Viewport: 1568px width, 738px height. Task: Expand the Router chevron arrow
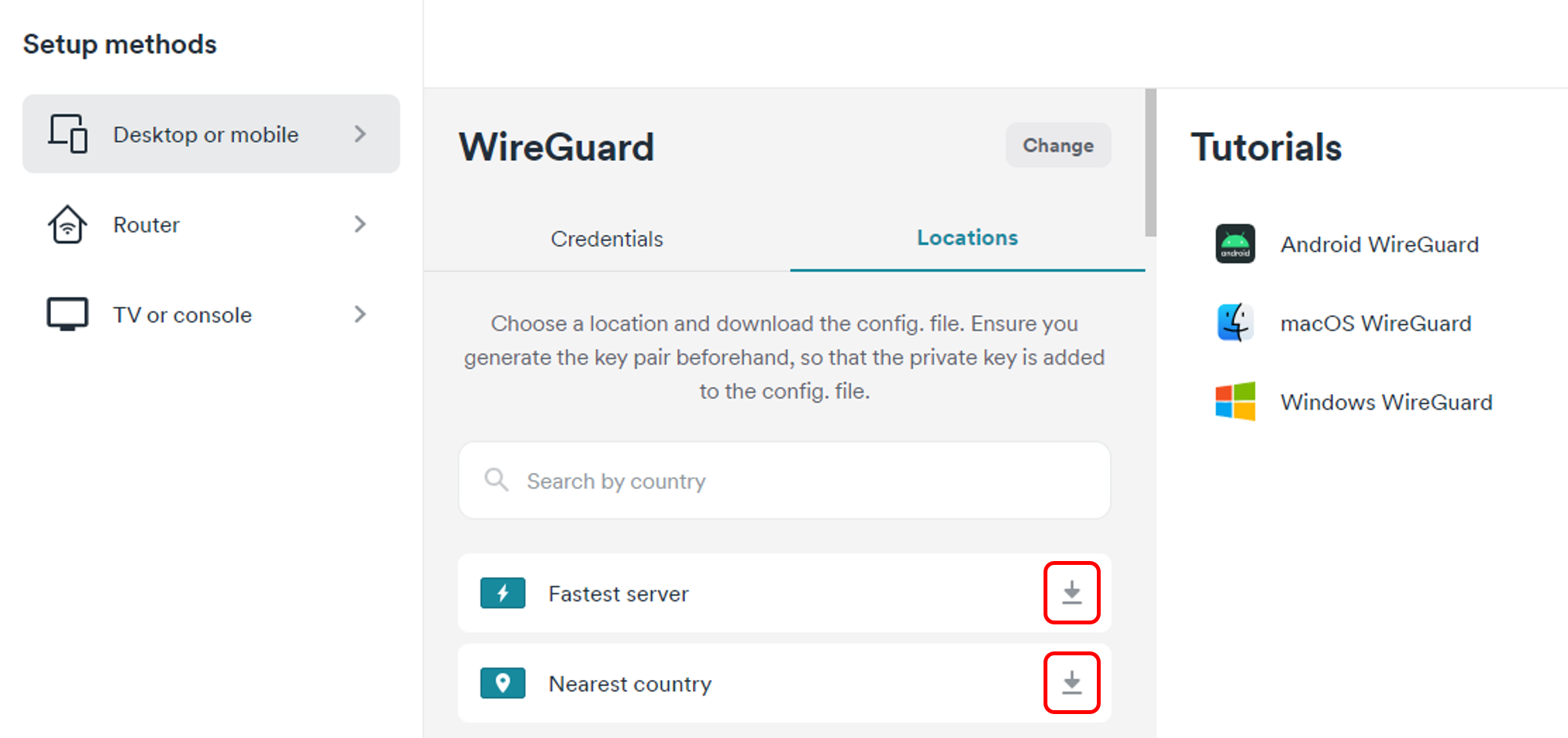click(360, 224)
